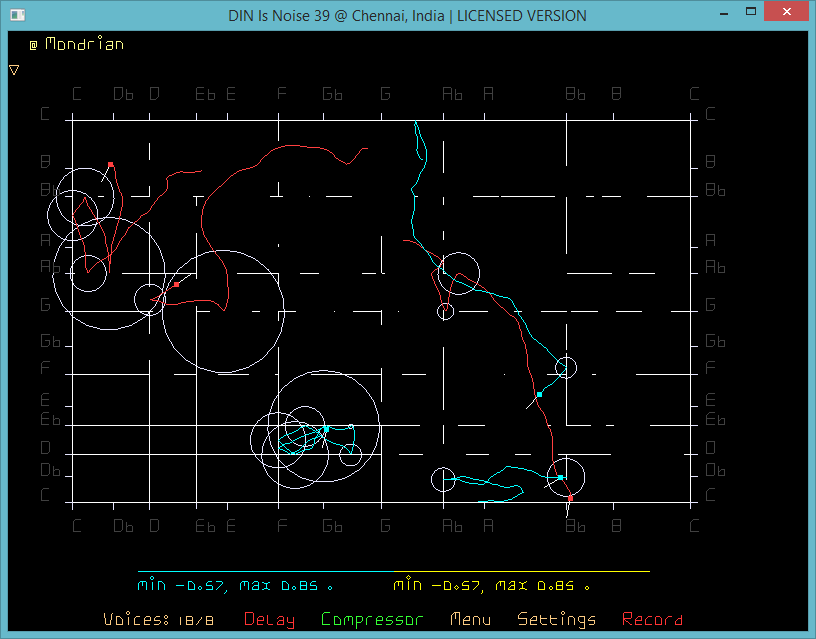Open the window system menu icon in title bar

pyautogui.click(x=15, y=15)
